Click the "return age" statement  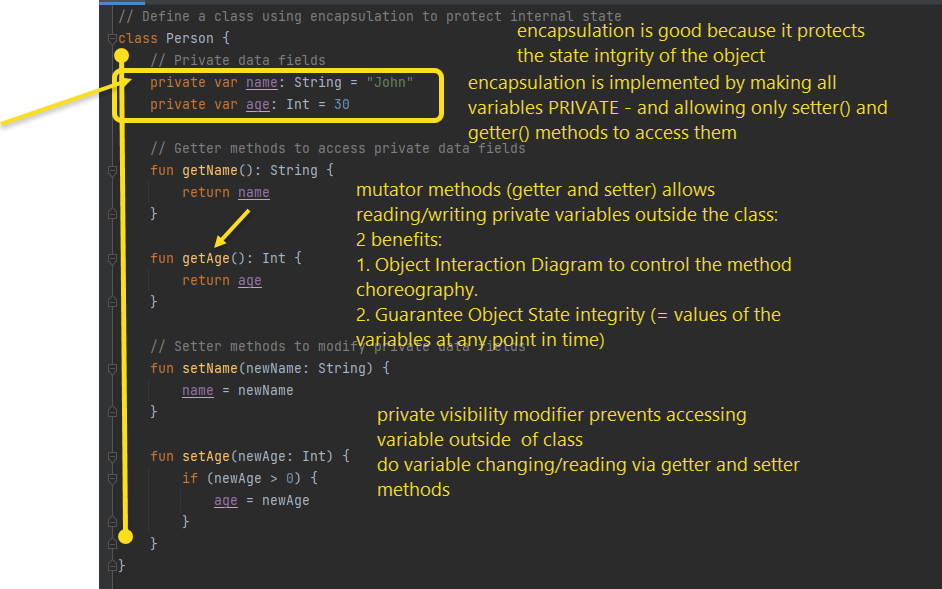click(221, 280)
